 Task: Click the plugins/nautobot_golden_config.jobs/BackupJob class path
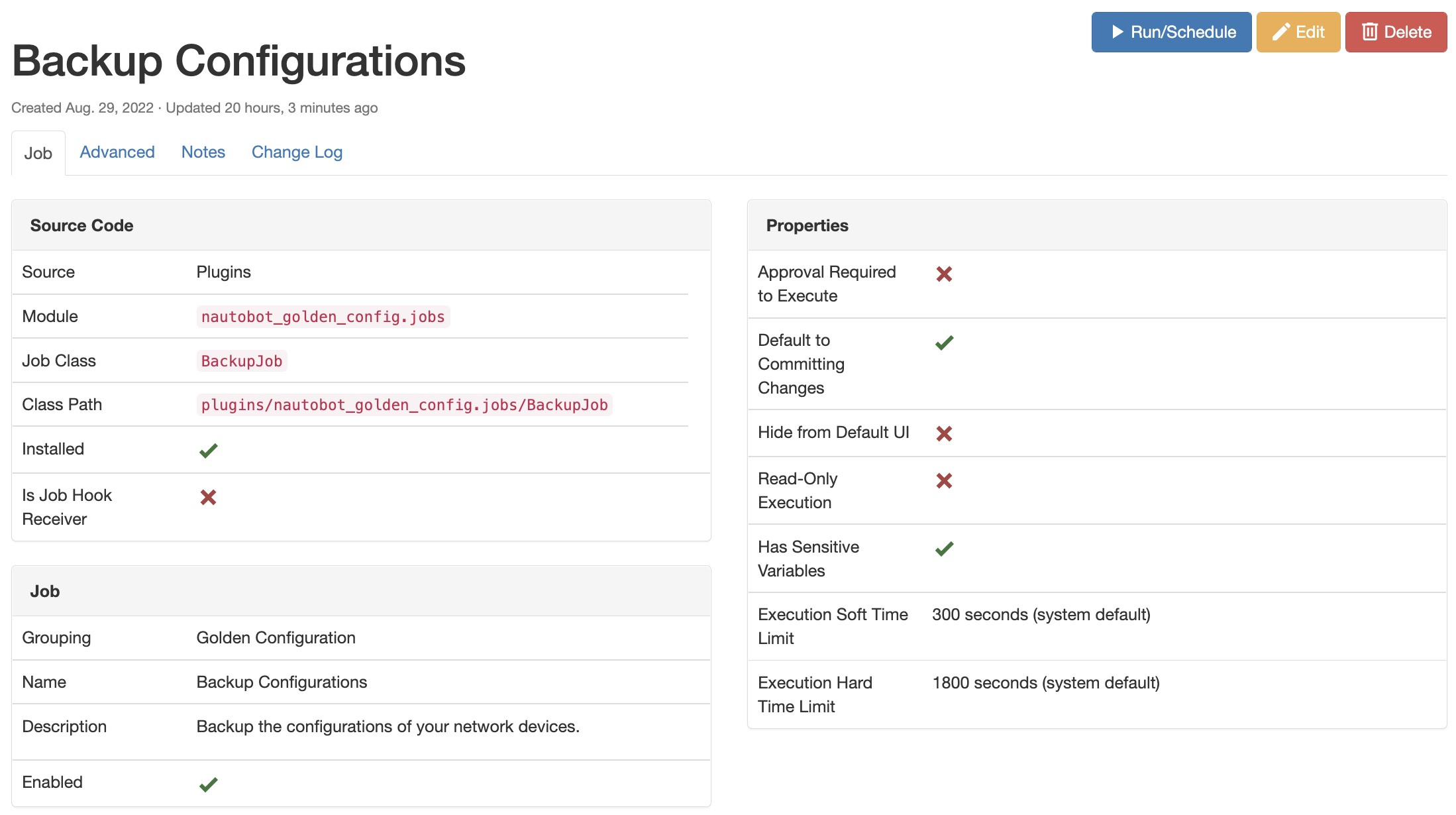(x=405, y=405)
